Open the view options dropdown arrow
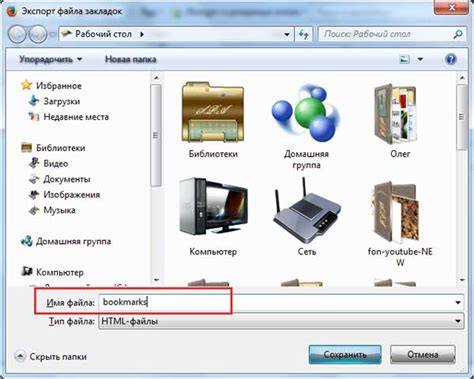This screenshot has width=474, height=379. [x=420, y=59]
